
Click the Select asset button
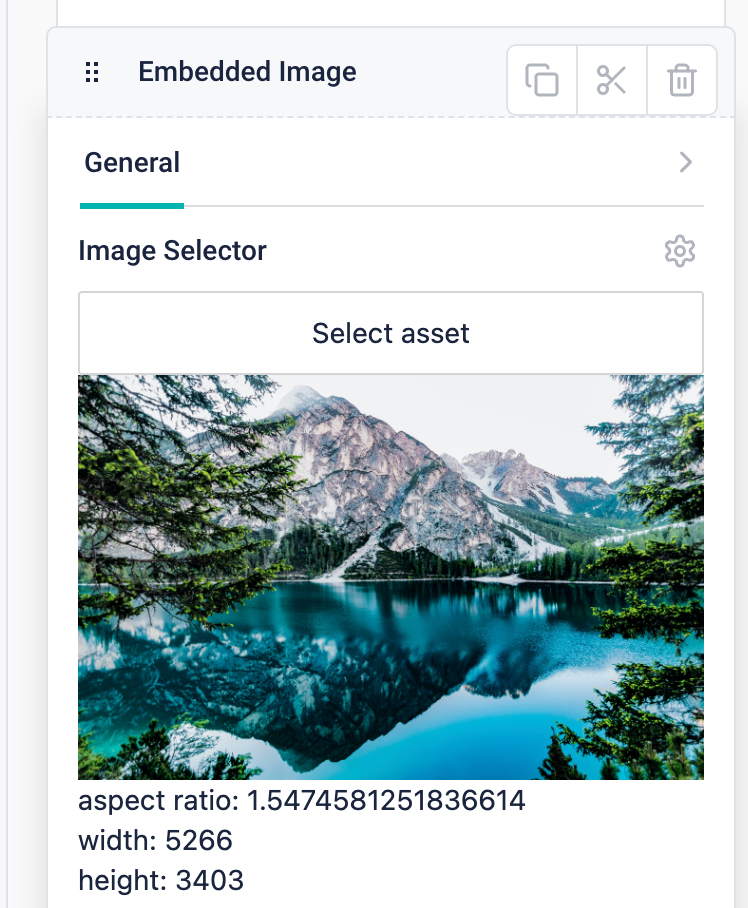tap(391, 333)
